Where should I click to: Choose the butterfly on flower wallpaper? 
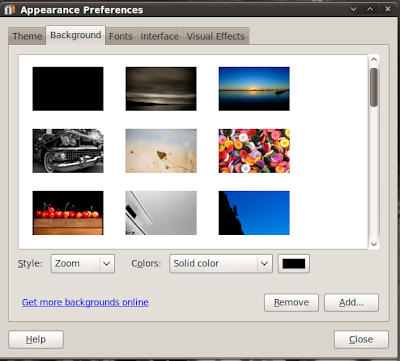pyautogui.click(x=161, y=151)
